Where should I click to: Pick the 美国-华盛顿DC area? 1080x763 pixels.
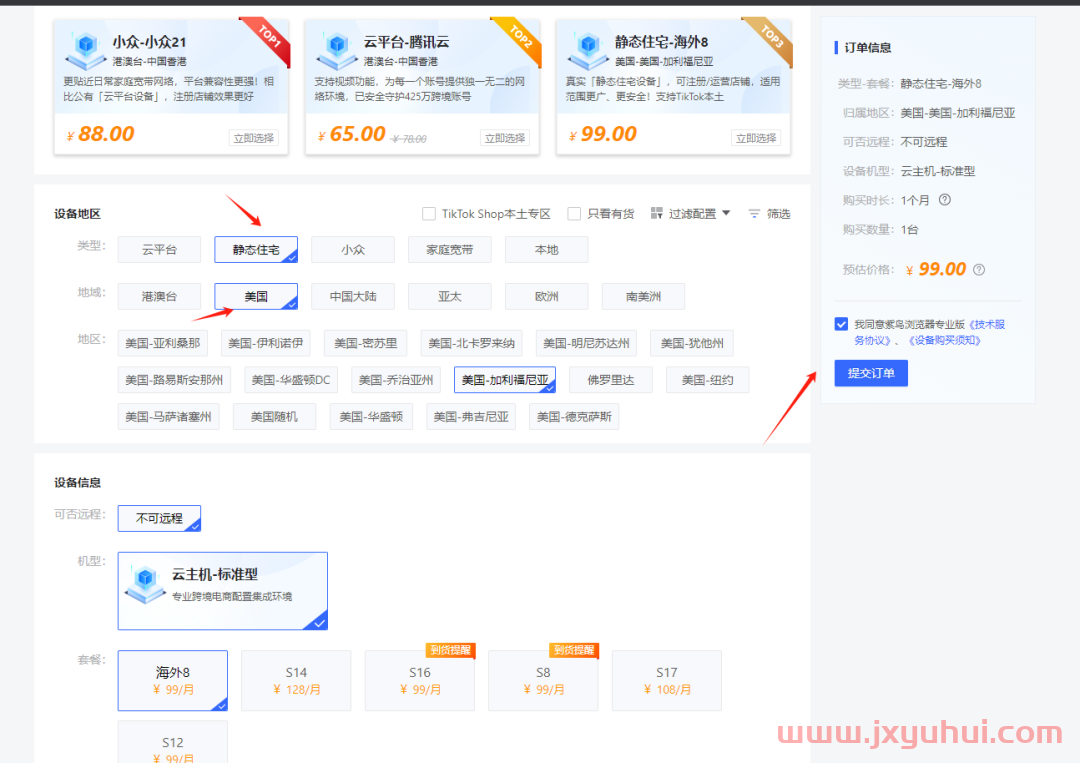291,379
